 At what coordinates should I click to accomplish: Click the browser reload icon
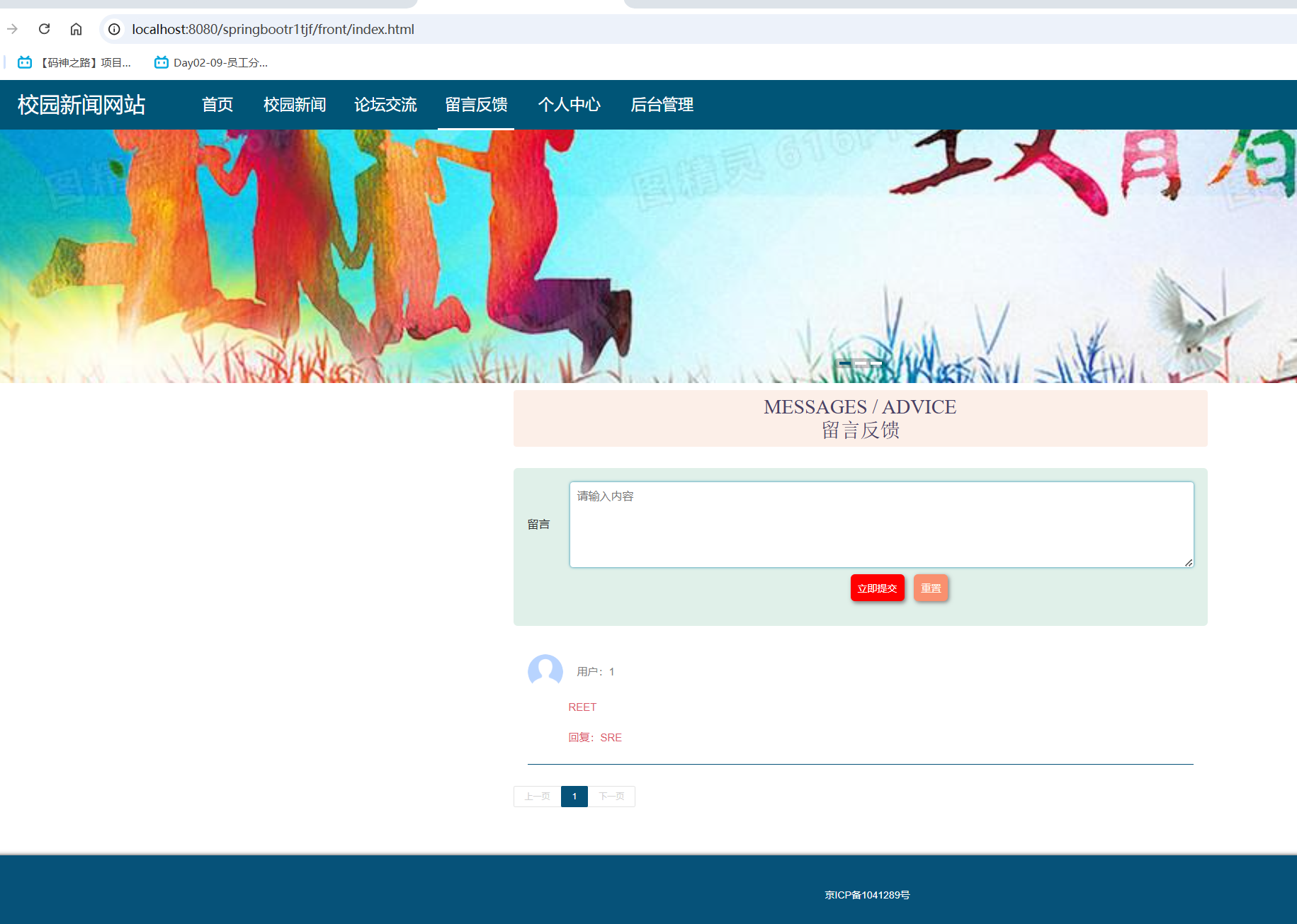(44, 29)
